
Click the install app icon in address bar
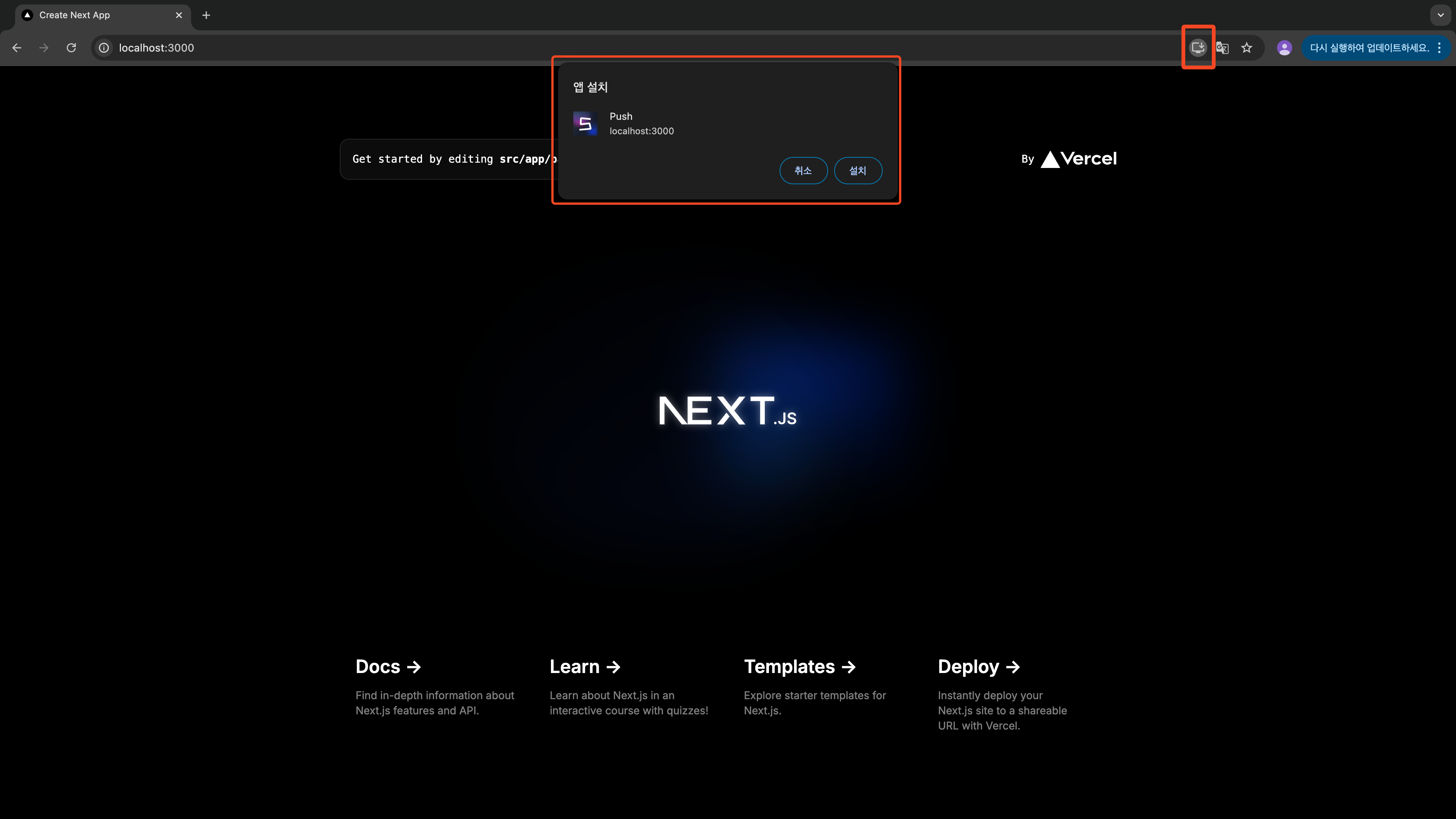pyautogui.click(x=1198, y=47)
